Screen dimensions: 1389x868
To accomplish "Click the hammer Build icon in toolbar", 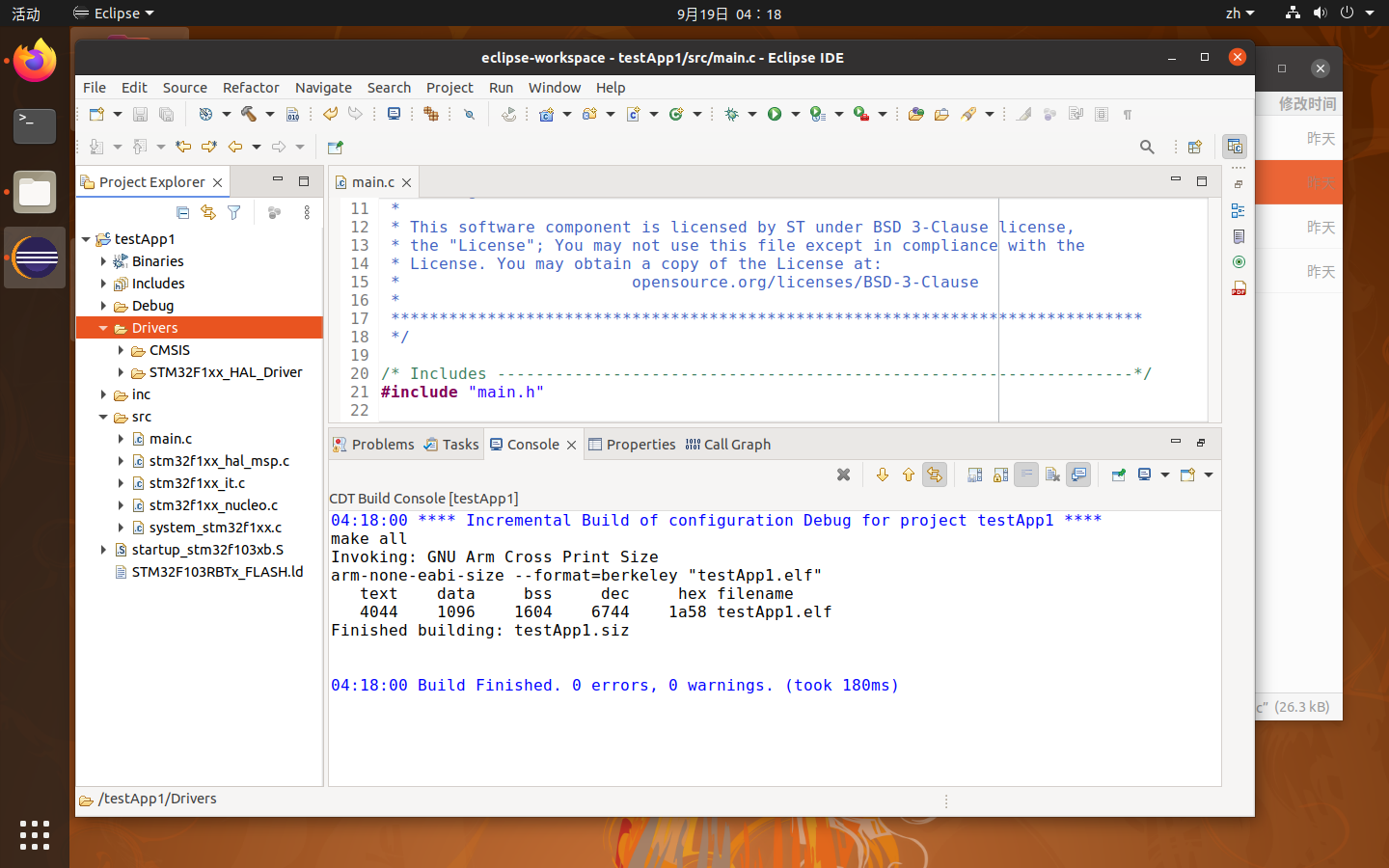I will click(249, 114).
